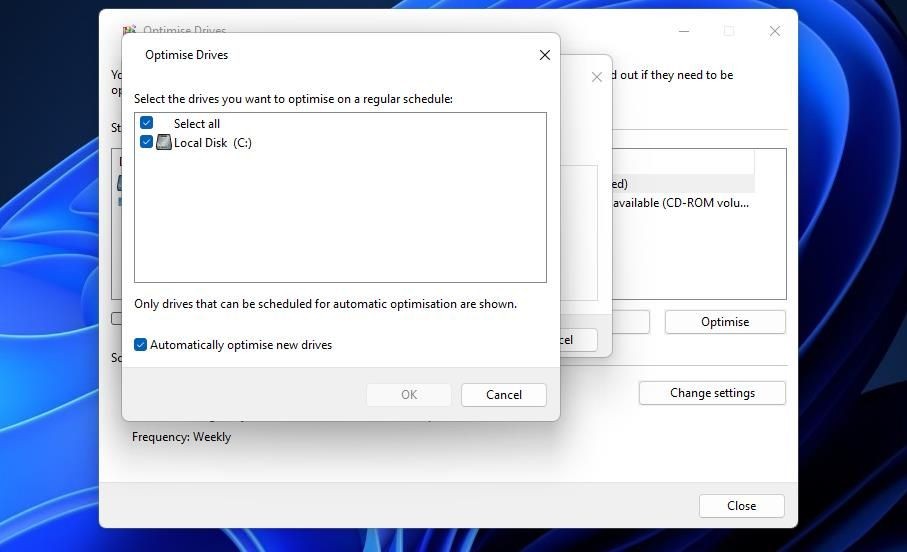Click the 'Select the drives you want to optimise' label

(293, 99)
